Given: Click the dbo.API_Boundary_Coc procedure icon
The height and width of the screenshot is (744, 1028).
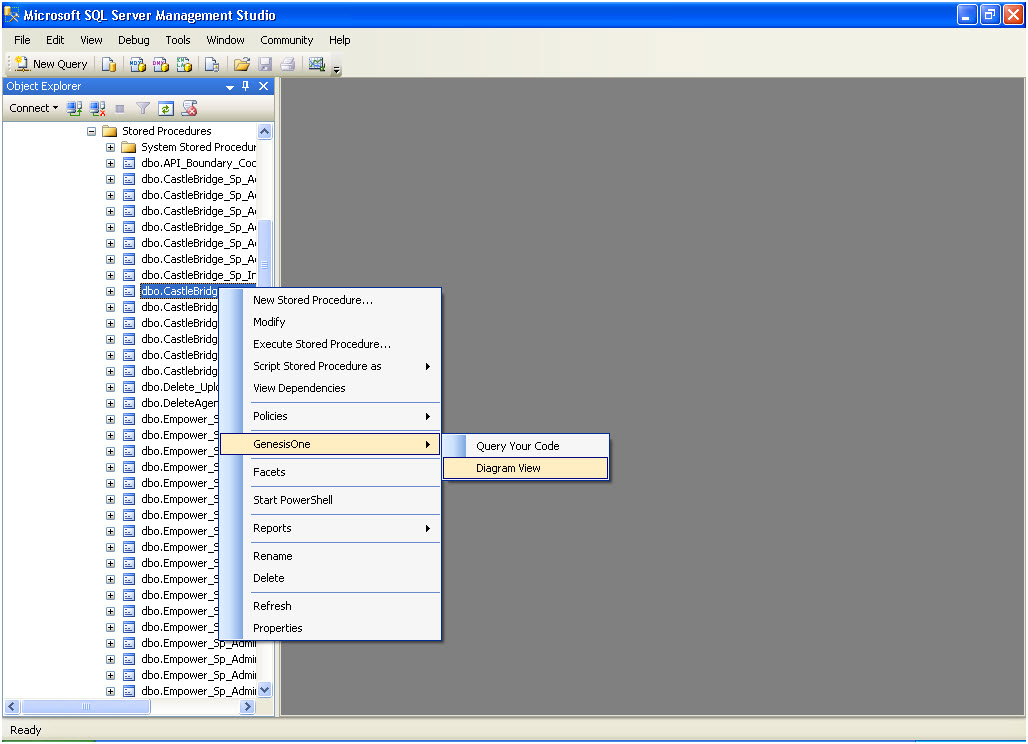Looking at the screenshot, I should [x=129, y=163].
